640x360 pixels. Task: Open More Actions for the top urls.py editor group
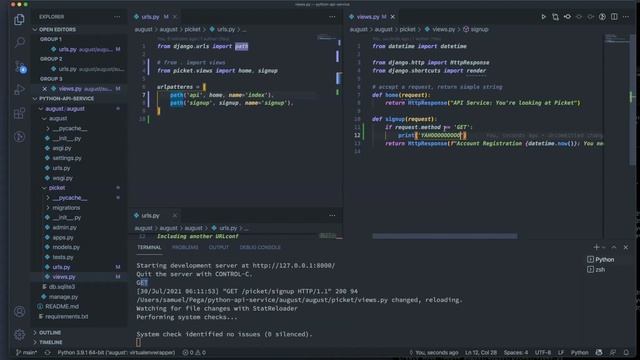click(x=332, y=17)
